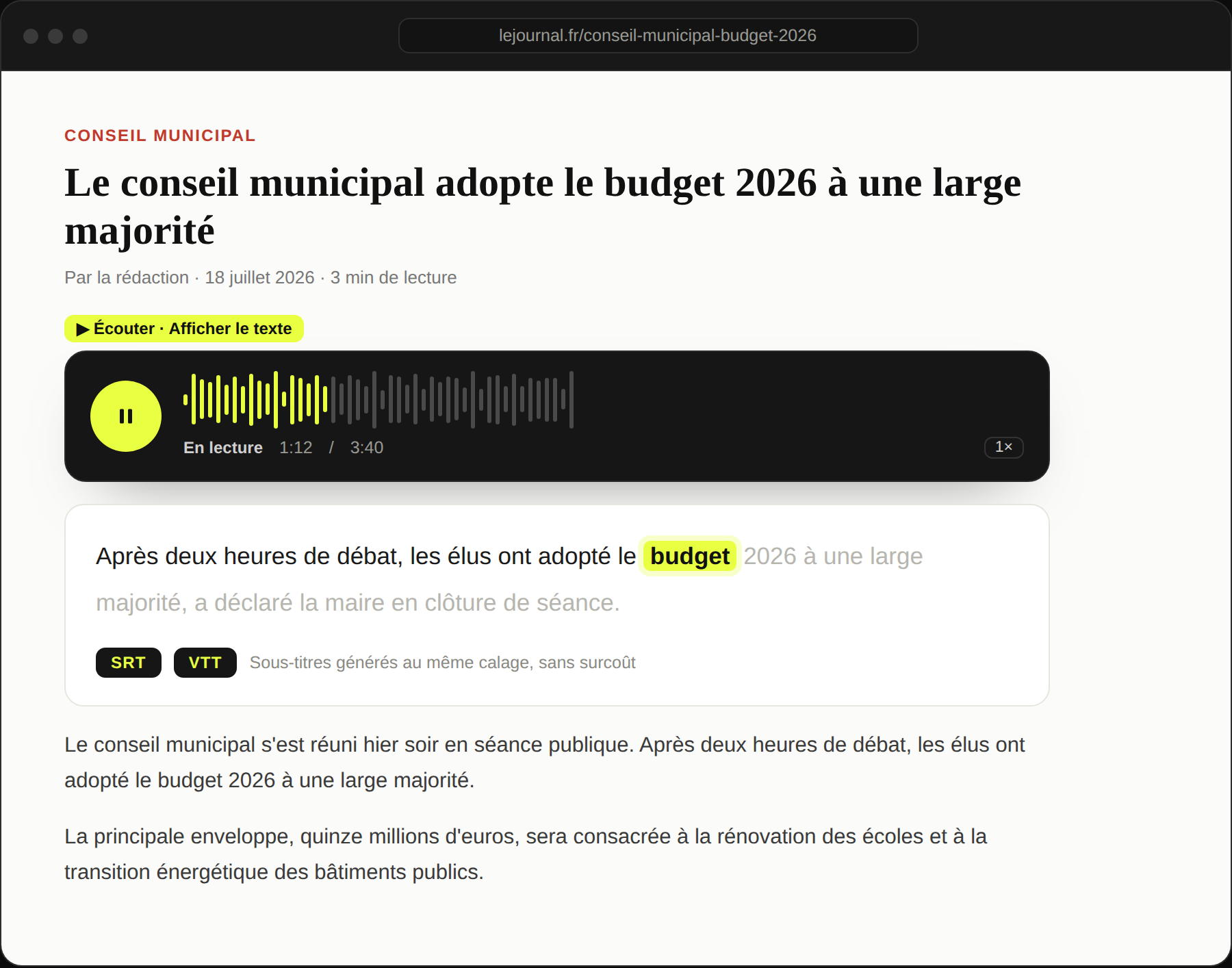
Task: Click the Écouter · Afficher le texte pill
Action: 184,329
